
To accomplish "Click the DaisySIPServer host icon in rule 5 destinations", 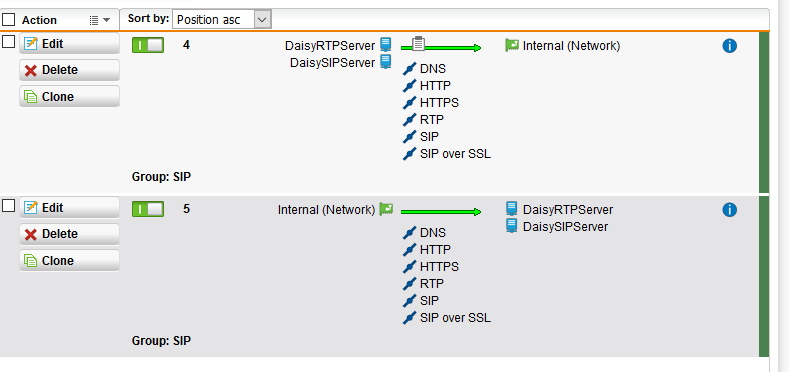I will point(511,226).
